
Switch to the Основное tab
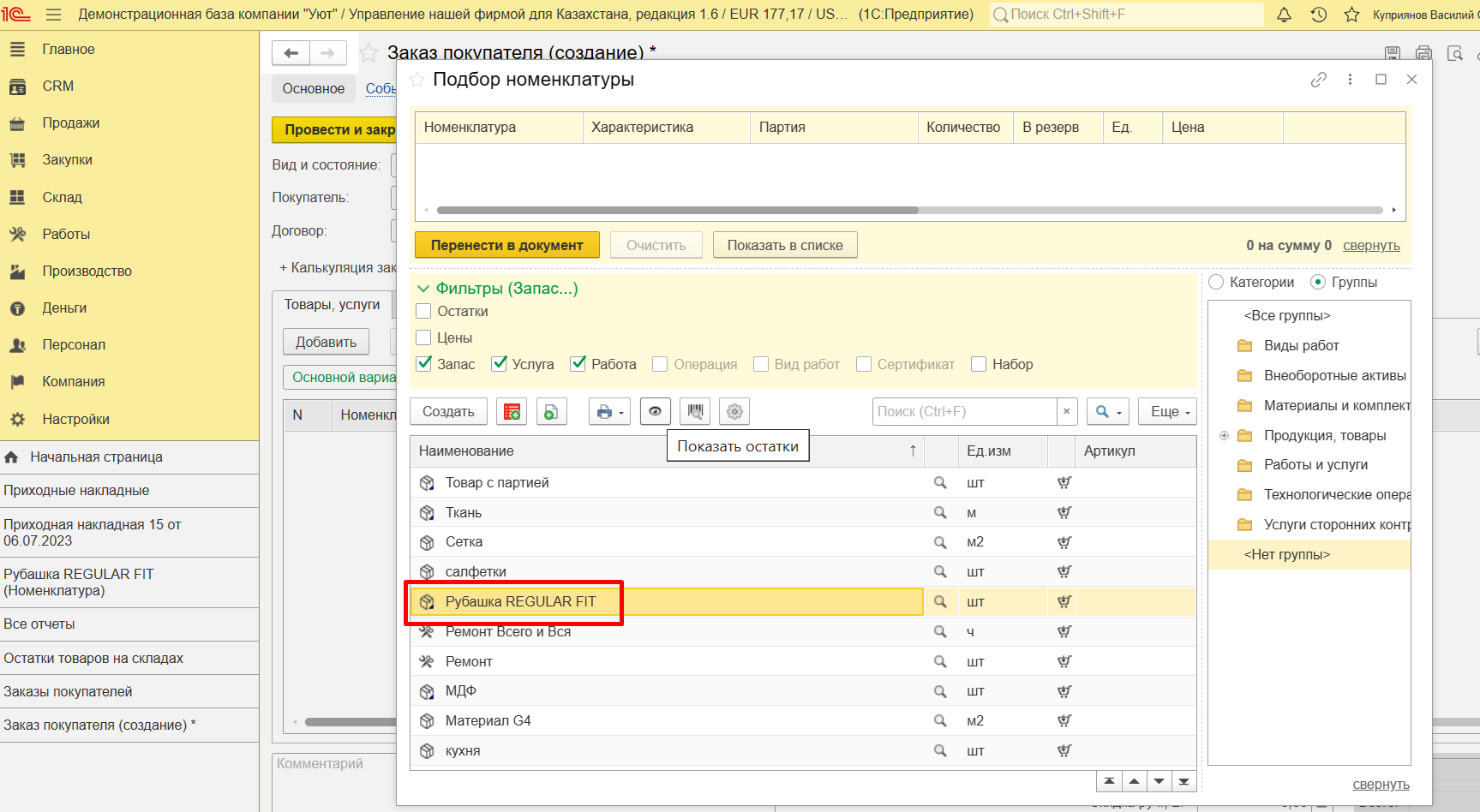coord(314,88)
